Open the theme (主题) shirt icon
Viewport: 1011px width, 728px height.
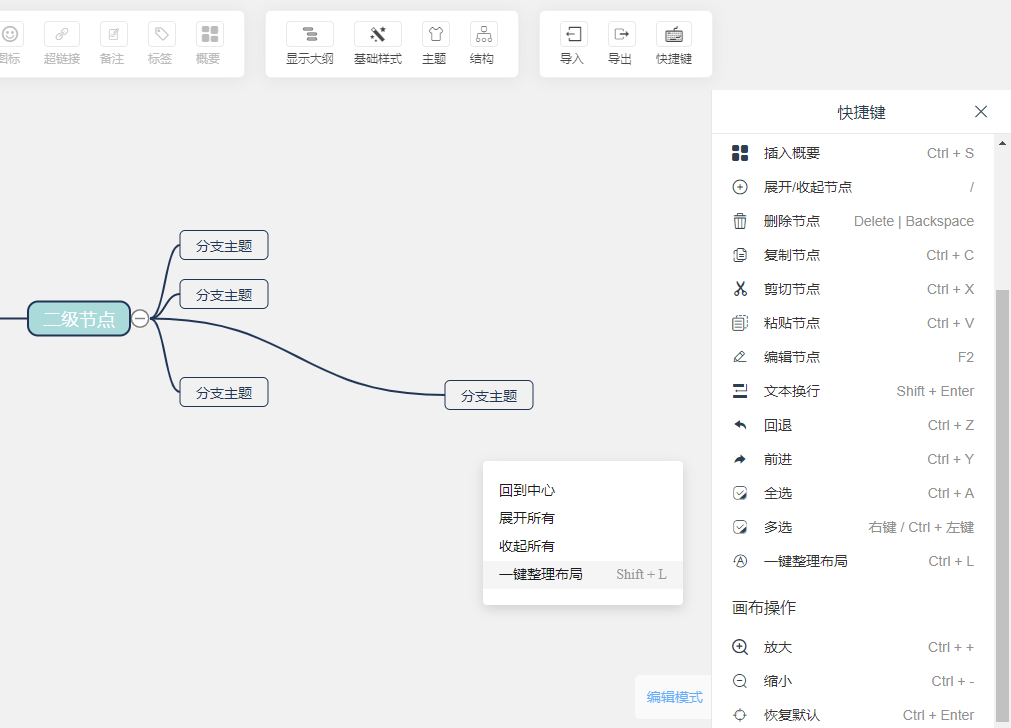435,34
